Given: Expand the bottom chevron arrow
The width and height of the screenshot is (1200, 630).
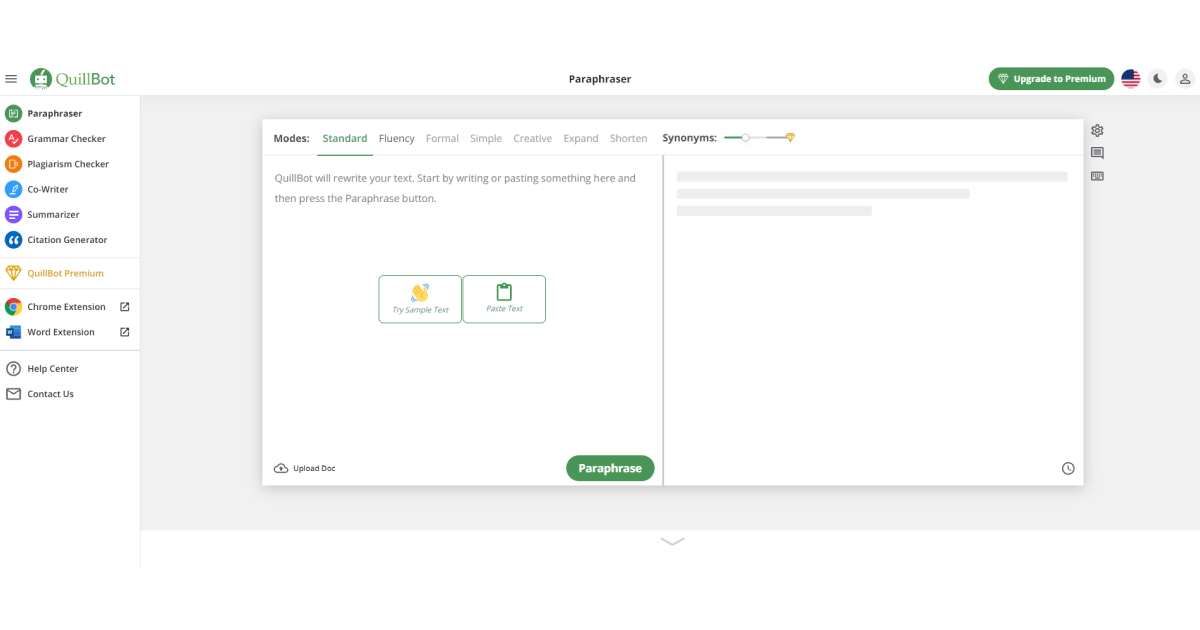Looking at the screenshot, I should [672, 541].
